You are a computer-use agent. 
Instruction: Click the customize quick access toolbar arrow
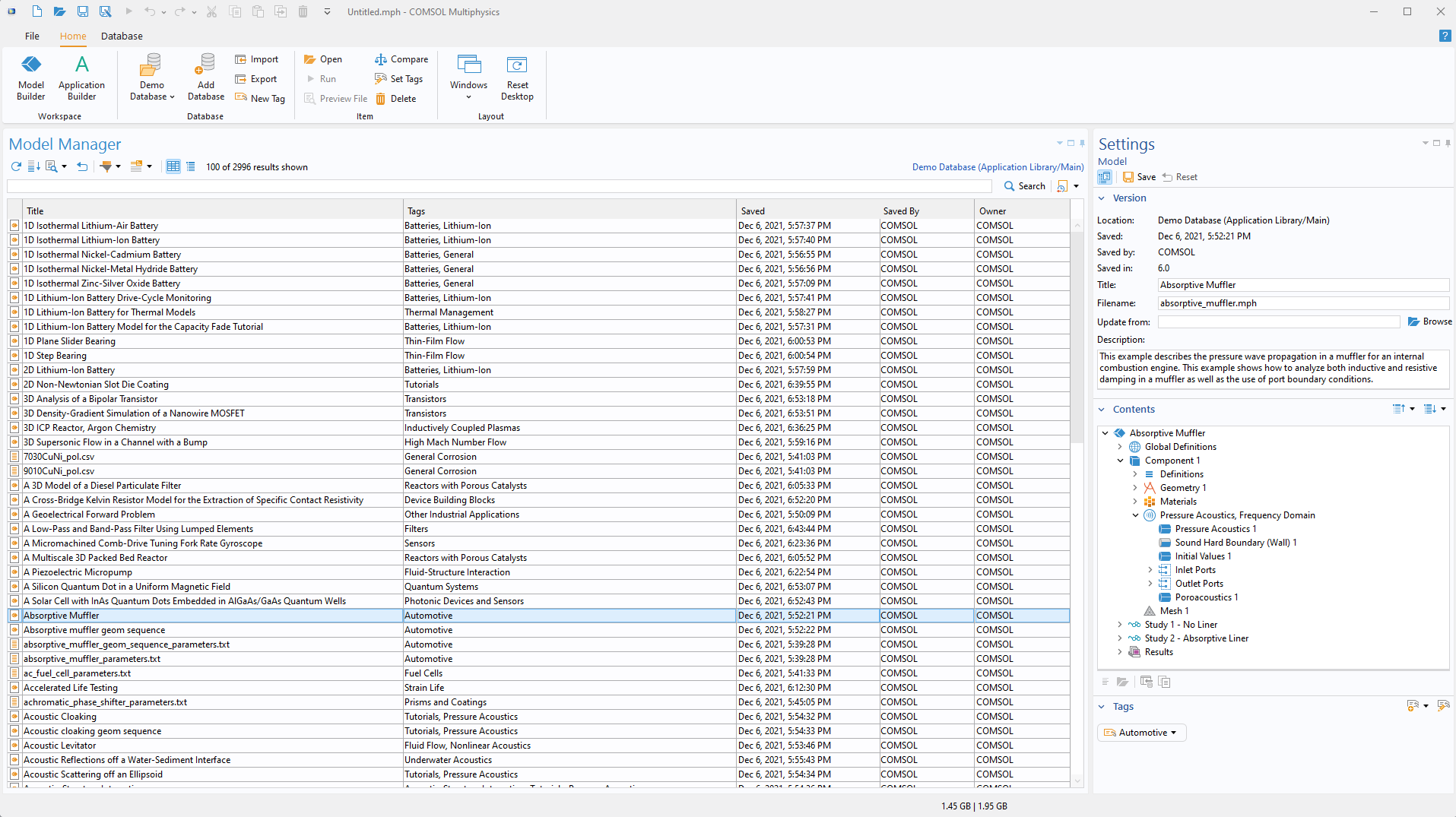pyautogui.click(x=327, y=11)
